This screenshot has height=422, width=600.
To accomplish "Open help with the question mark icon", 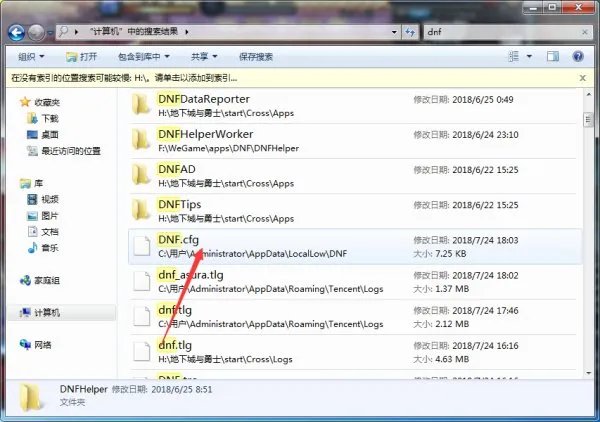I will pyautogui.click(x=578, y=57).
